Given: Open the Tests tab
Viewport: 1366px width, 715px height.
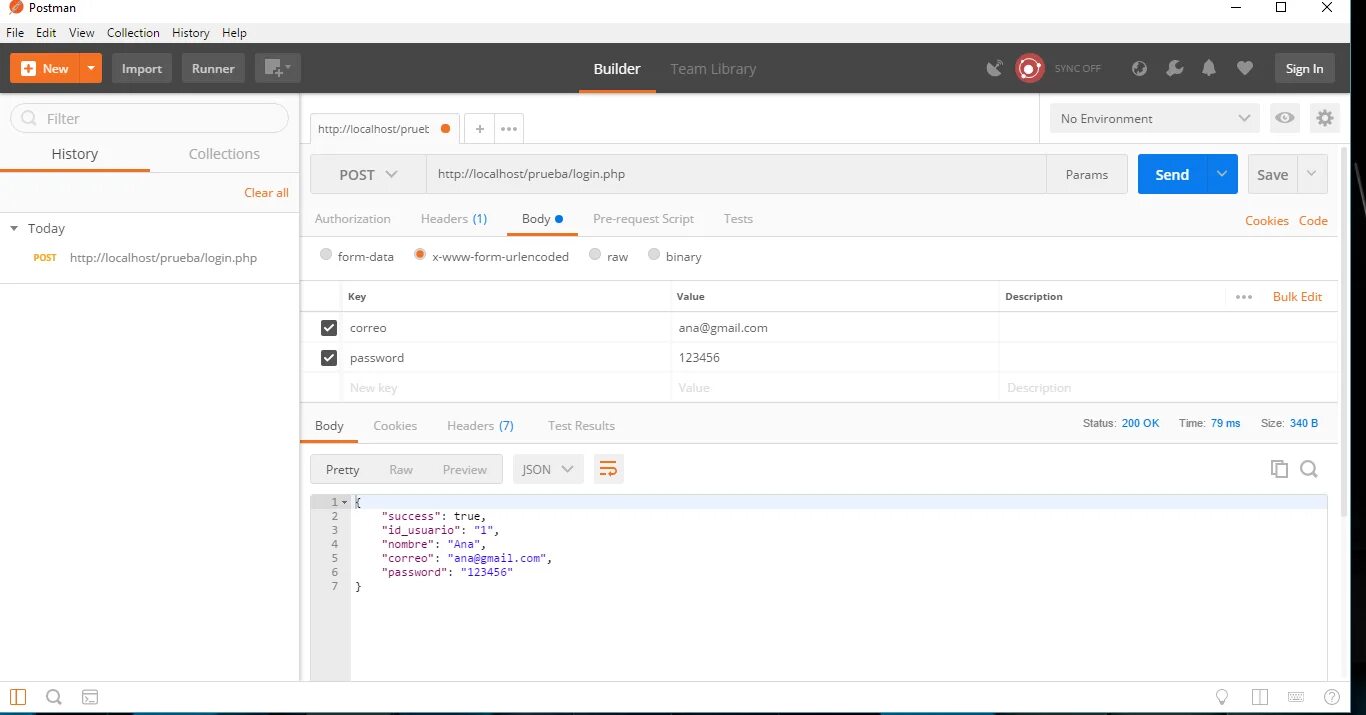Looking at the screenshot, I should pos(738,219).
